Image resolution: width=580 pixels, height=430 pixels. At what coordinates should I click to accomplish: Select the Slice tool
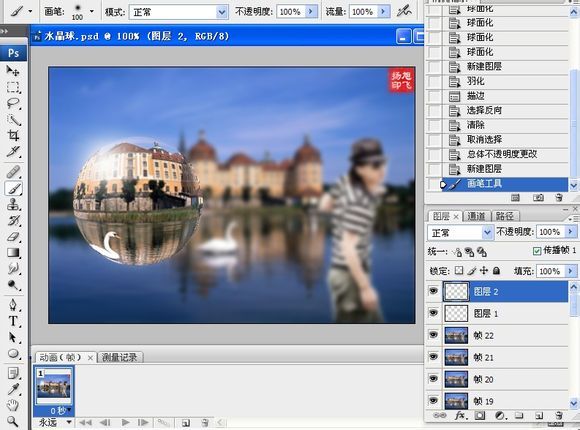pyautogui.click(x=13, y=151)
